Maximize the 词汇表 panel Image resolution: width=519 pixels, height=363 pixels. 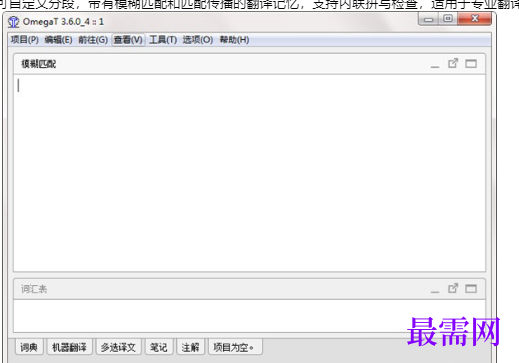point(471,288)
